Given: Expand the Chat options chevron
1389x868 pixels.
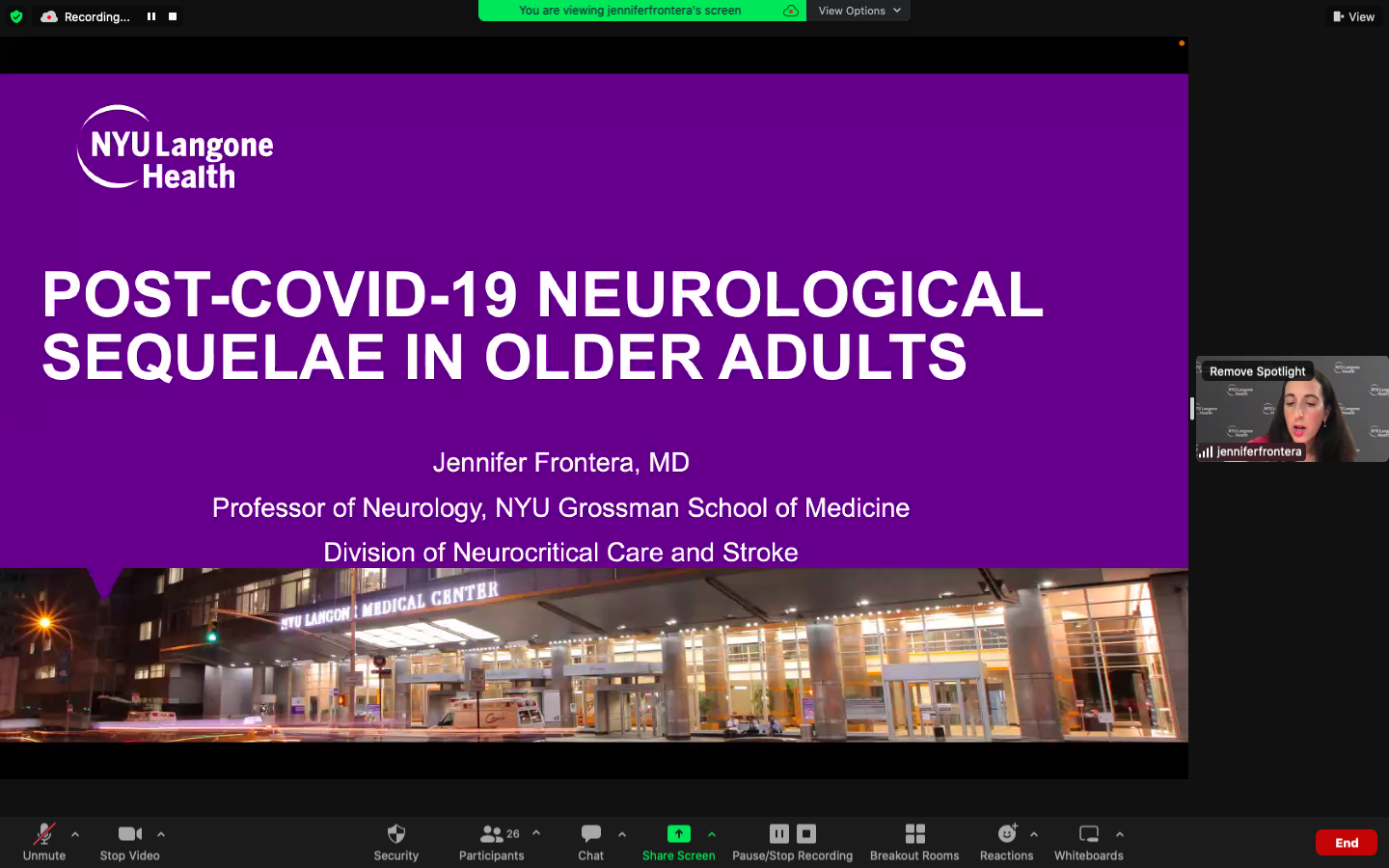Looking at the screenshot, I should click(622, 834).
